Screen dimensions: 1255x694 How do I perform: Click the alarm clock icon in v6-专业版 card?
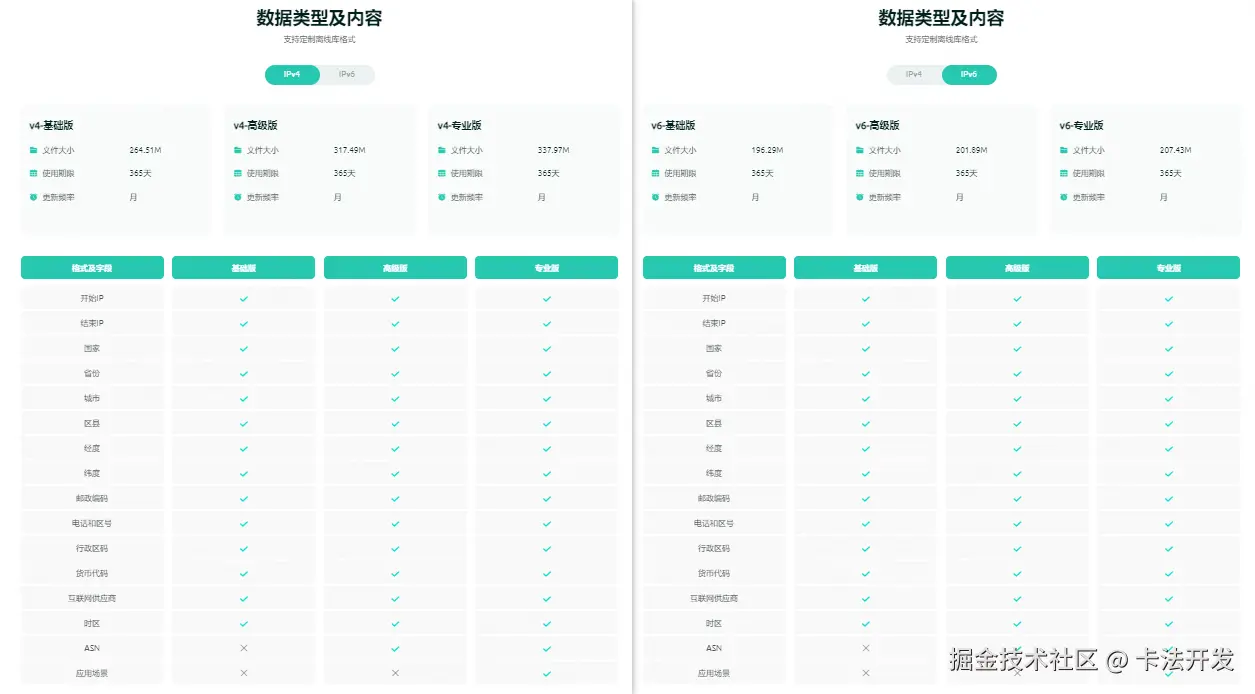[1065, 197]
